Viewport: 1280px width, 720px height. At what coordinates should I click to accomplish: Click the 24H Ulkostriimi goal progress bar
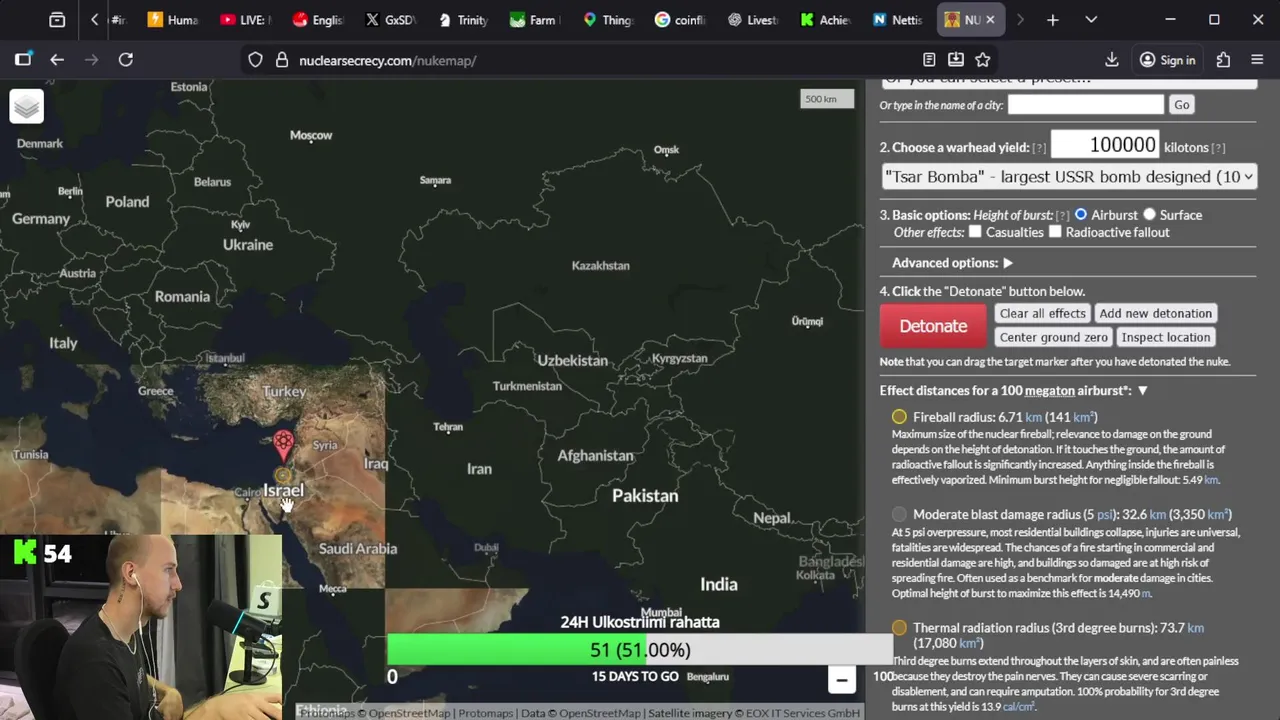point(640,650)
